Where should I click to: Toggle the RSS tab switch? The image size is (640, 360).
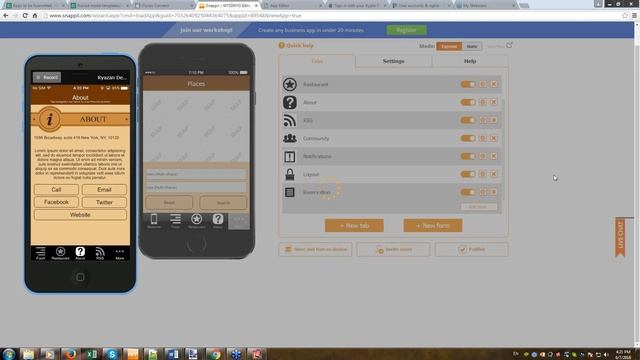468,120
